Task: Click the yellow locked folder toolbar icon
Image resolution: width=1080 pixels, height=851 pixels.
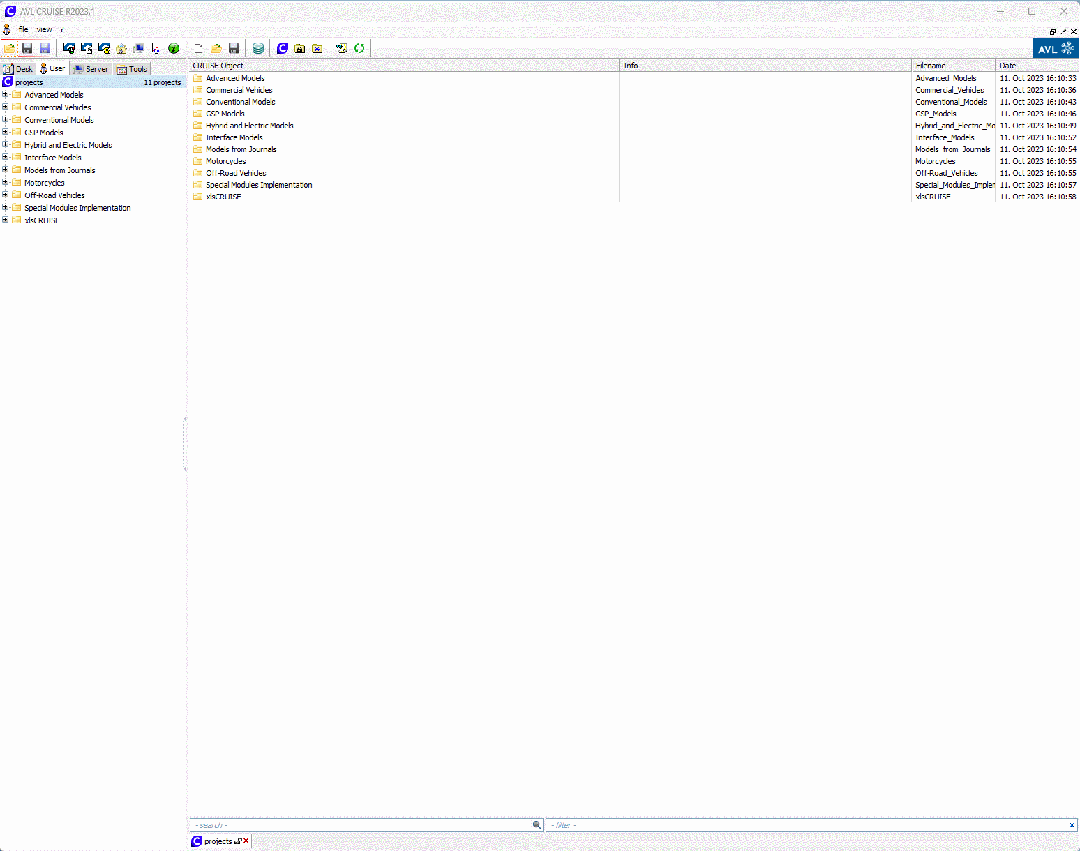Action: [300, 48]
